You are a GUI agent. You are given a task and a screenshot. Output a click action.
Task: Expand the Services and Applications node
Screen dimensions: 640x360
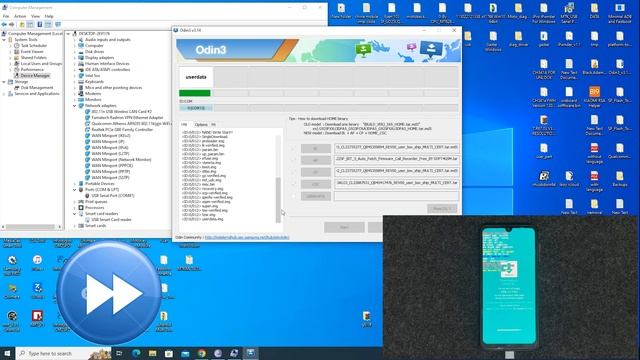pyautogui.click(x=4, y=94)
